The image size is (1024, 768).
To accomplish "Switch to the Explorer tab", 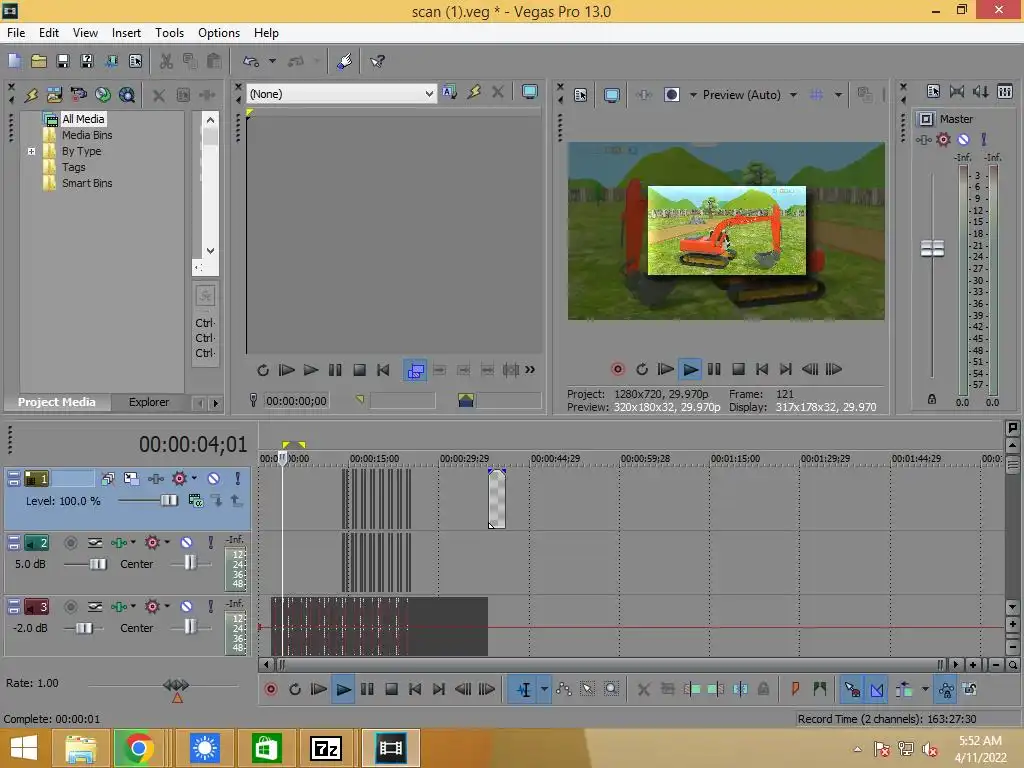I will [149, 402].
